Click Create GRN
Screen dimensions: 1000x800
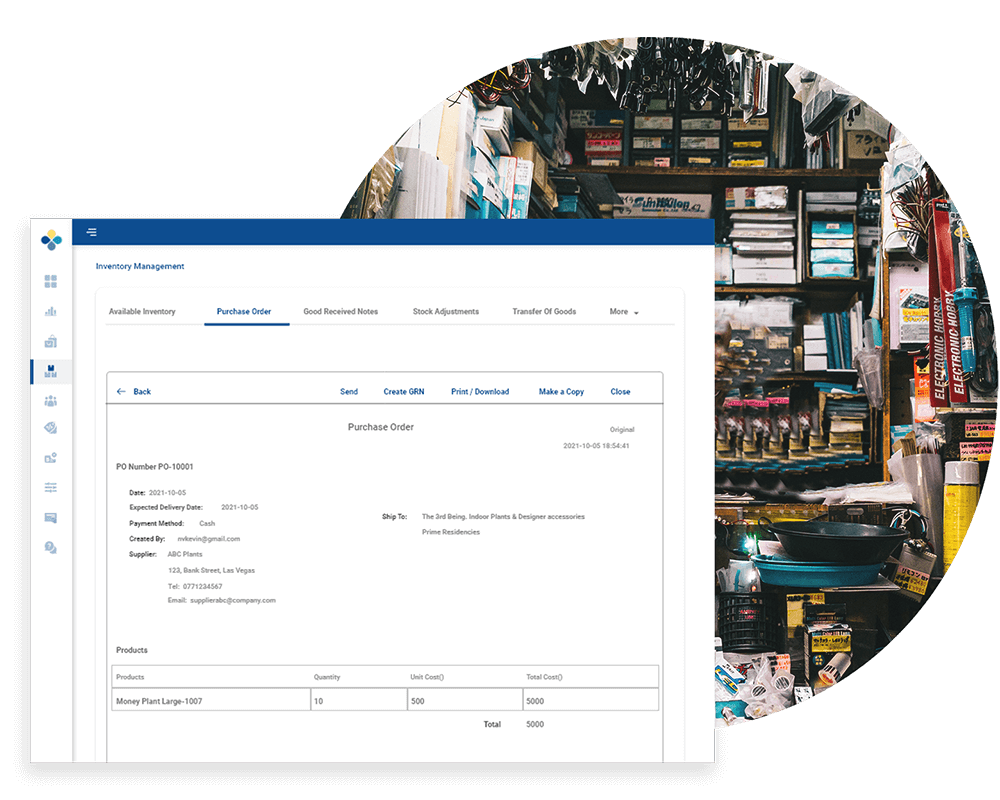pyautogui.click(x=404, y=392)
